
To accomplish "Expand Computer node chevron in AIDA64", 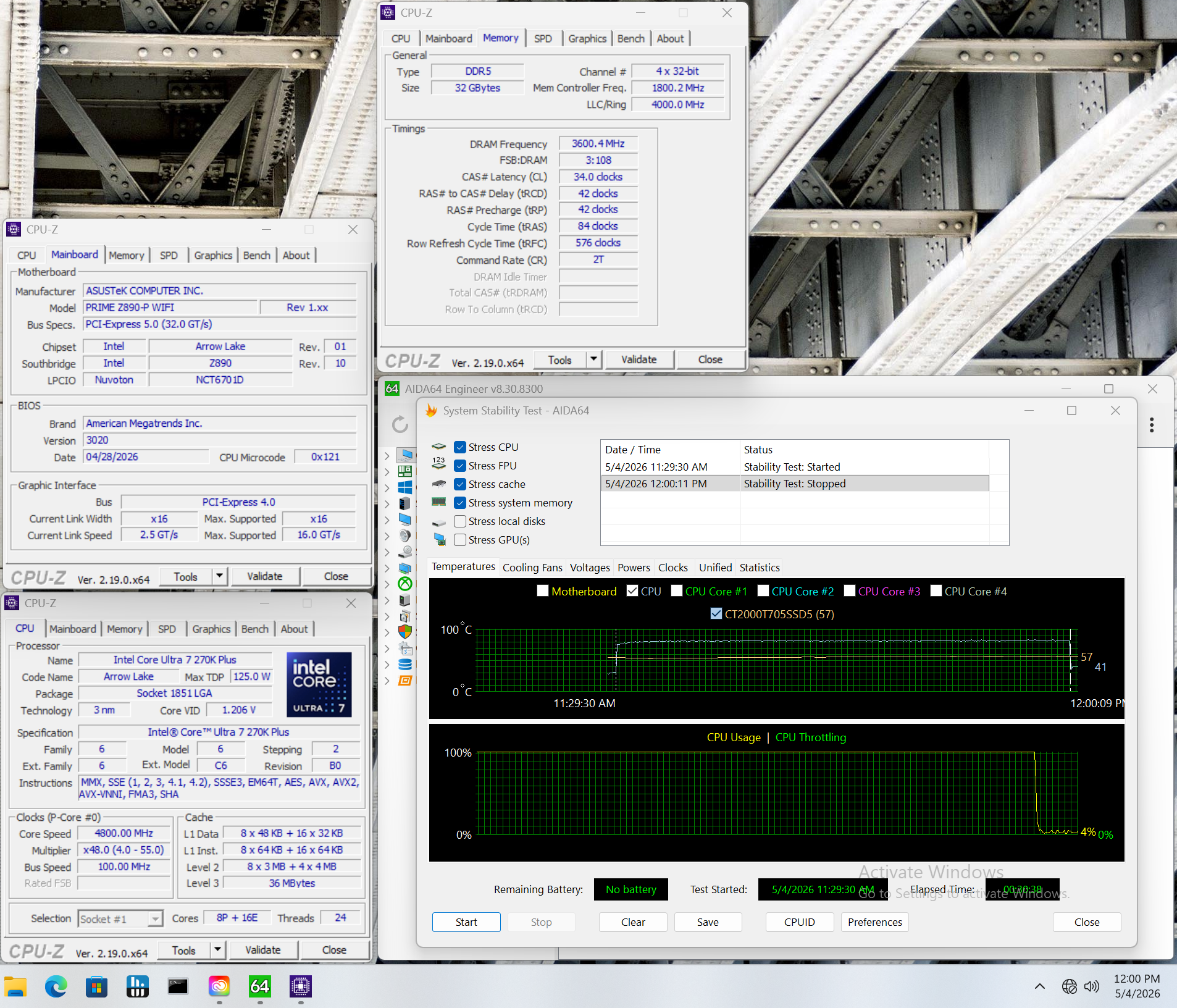I will 387,456.
